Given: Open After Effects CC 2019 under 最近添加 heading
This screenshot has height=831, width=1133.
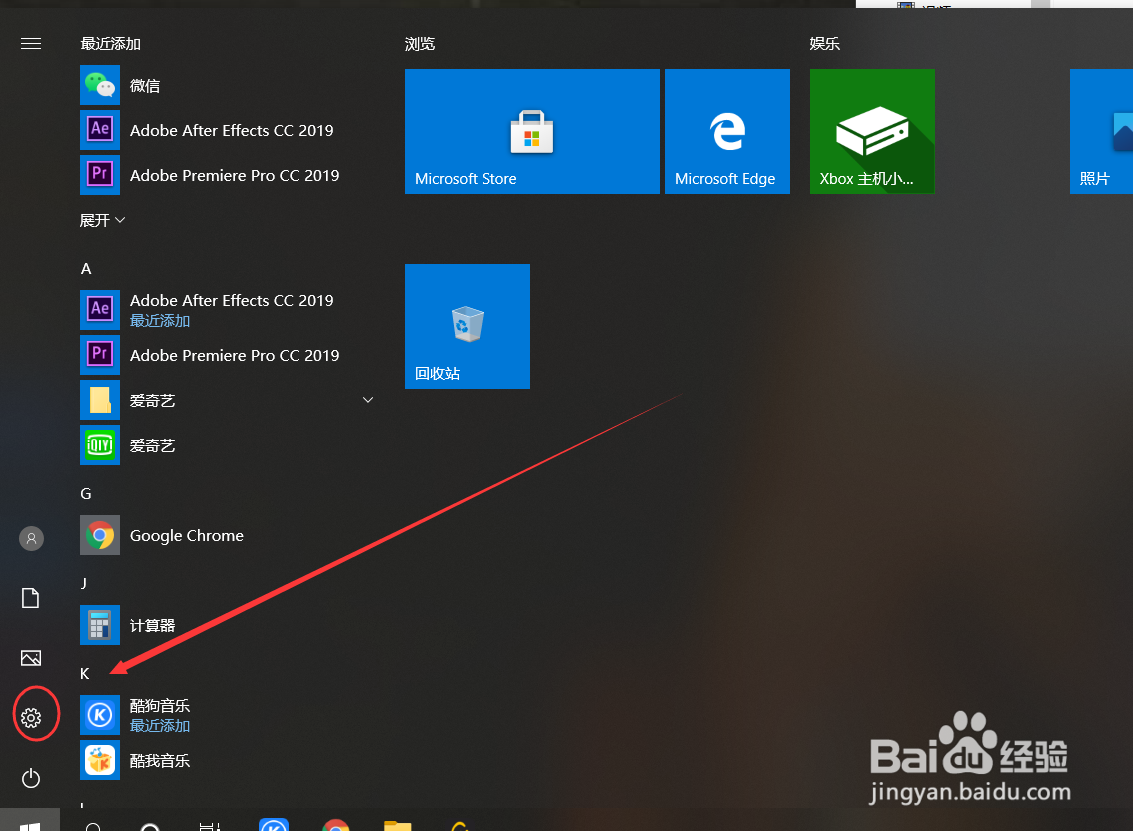Looking at the screenshot, I should click(x=227, y=130).
